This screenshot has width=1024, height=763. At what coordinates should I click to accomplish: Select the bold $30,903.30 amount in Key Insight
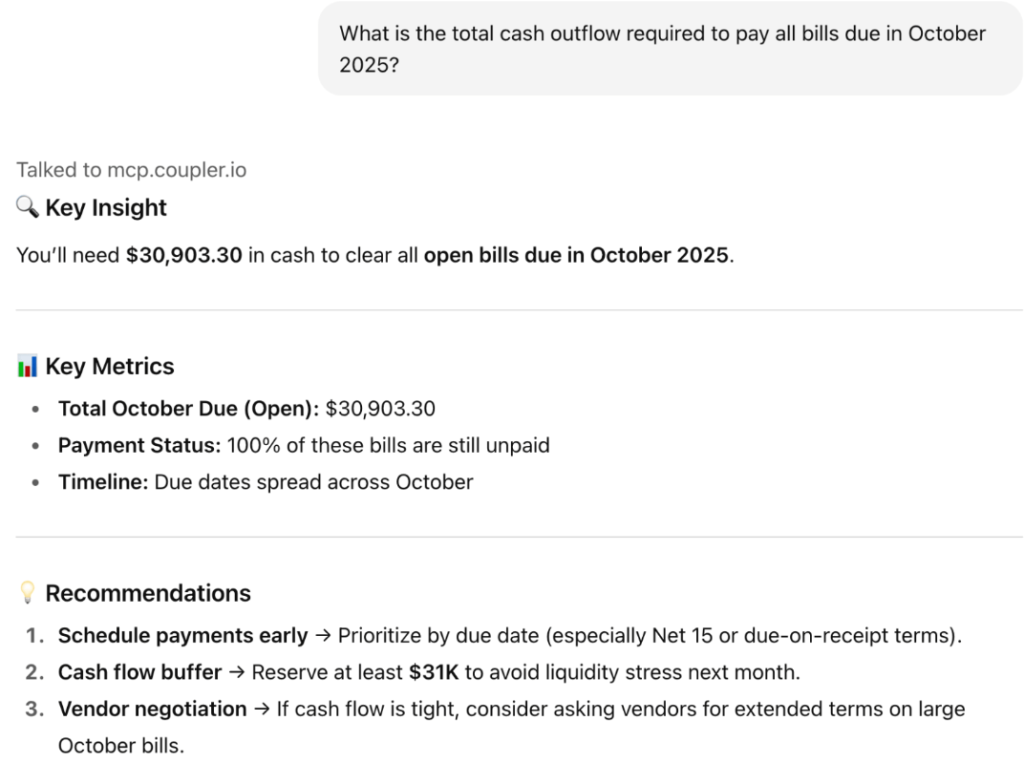[183, 255]
